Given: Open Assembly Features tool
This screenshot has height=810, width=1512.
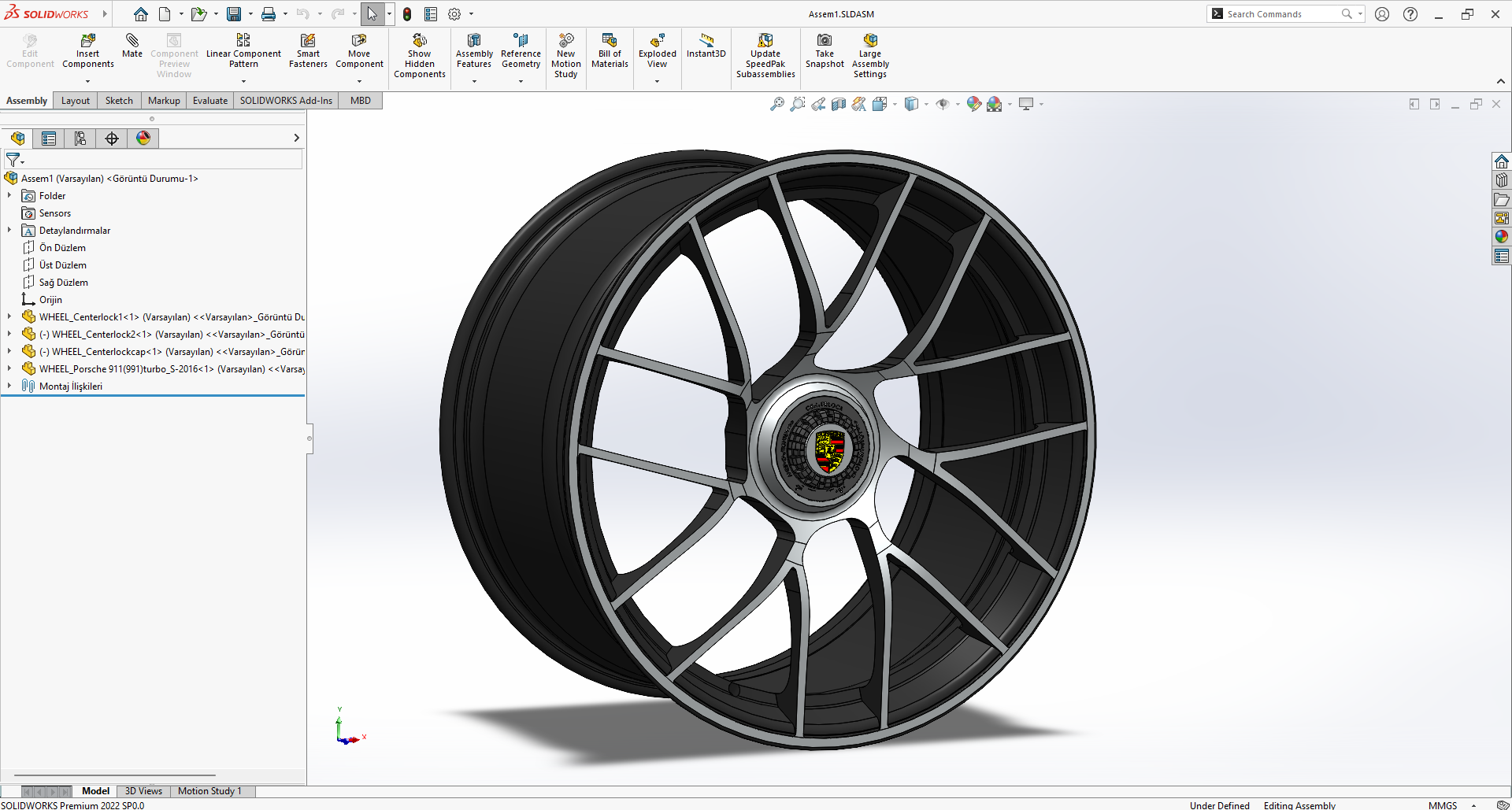Looking at the screenshot, I should (474, 50).
